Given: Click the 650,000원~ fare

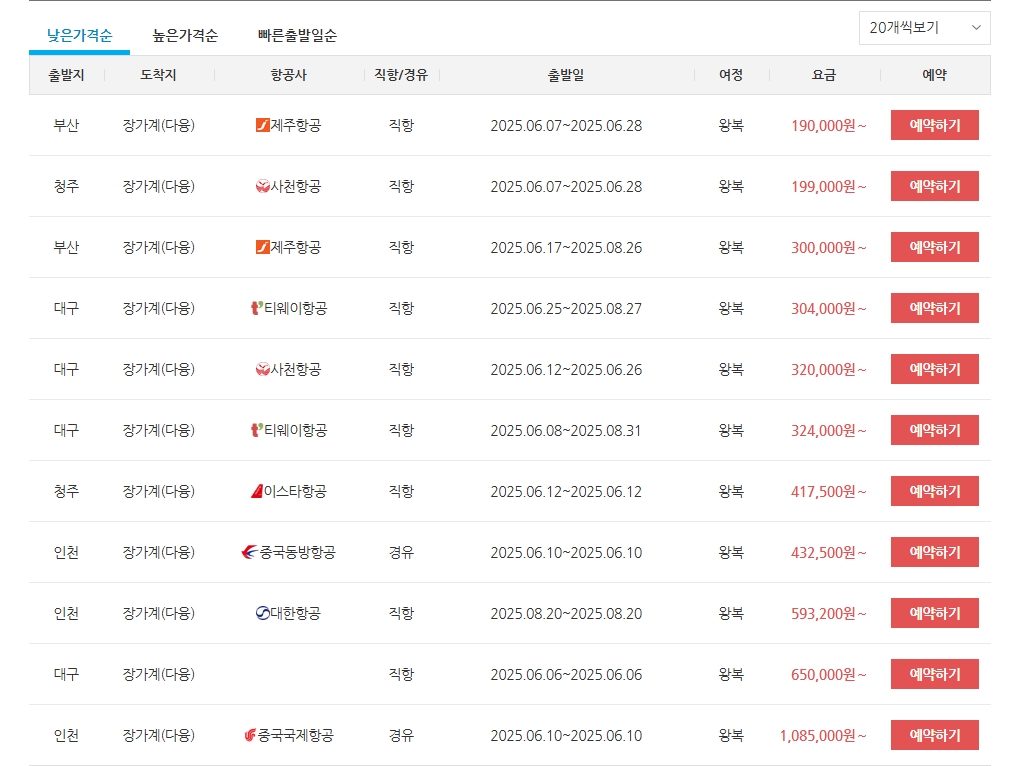Looking at the screenshot, I should point(829,675).
